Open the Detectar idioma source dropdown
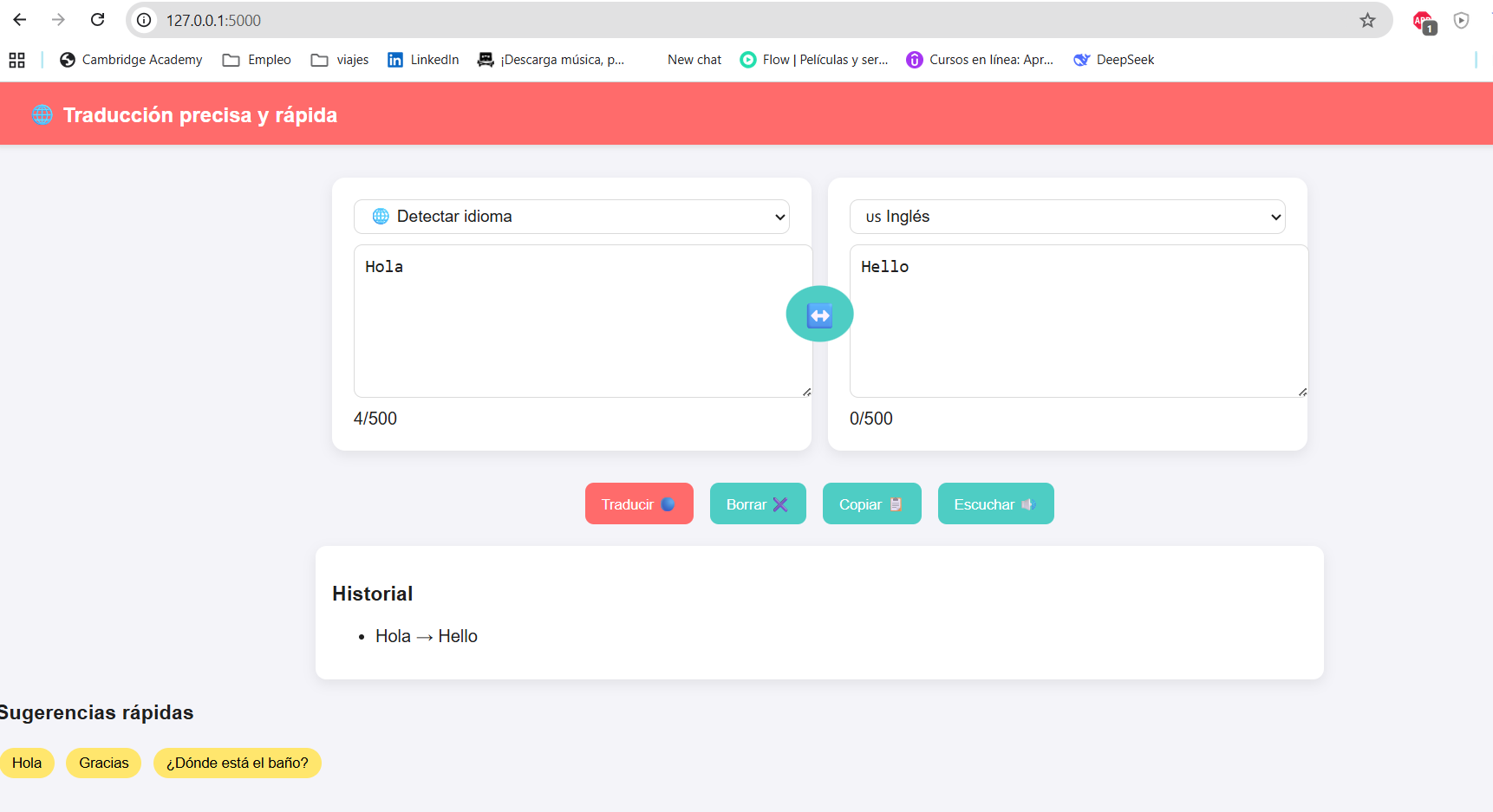The height and width of the screenshot is (812, 1493). click(571, 217)
